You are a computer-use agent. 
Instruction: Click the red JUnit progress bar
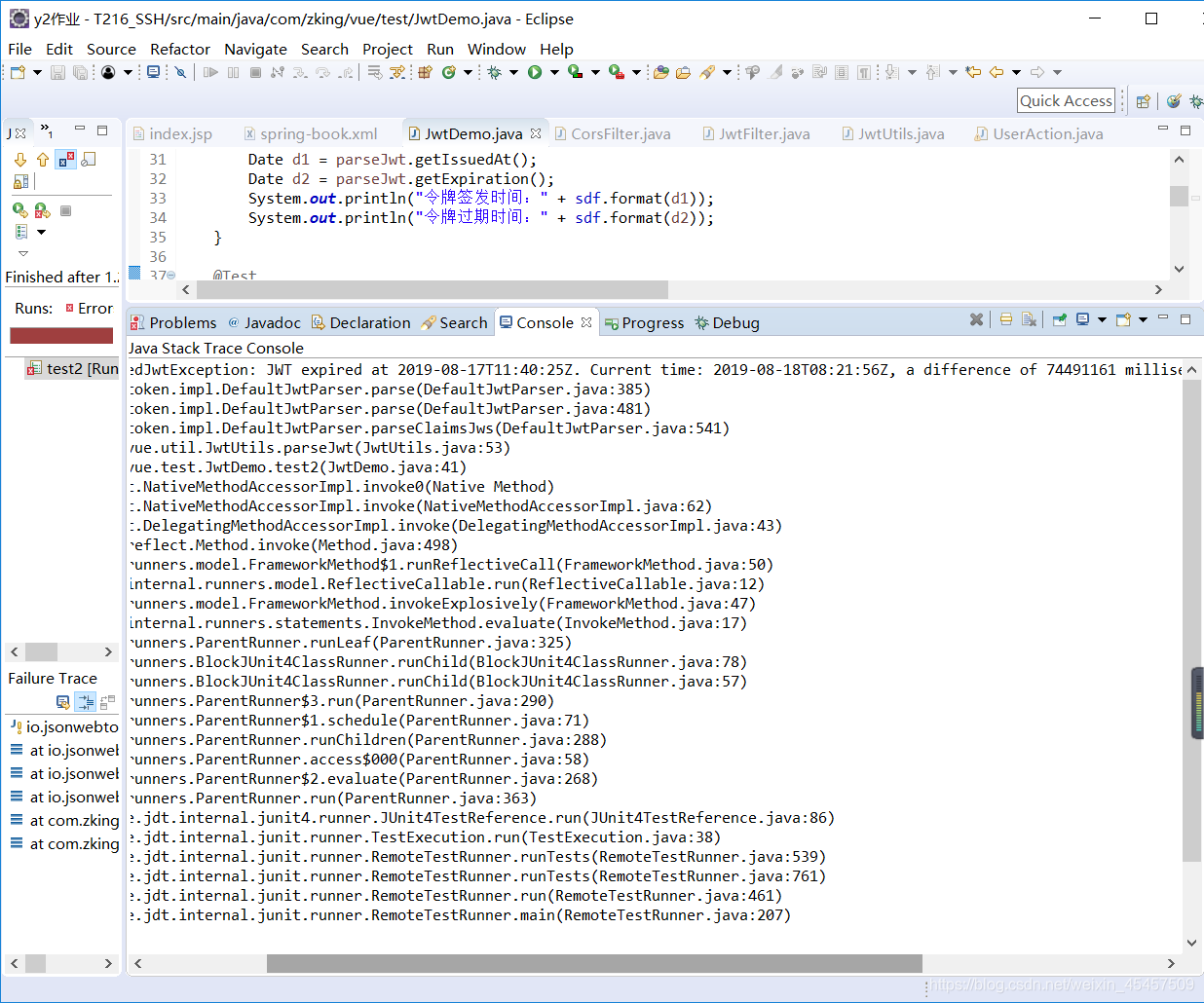61,335
